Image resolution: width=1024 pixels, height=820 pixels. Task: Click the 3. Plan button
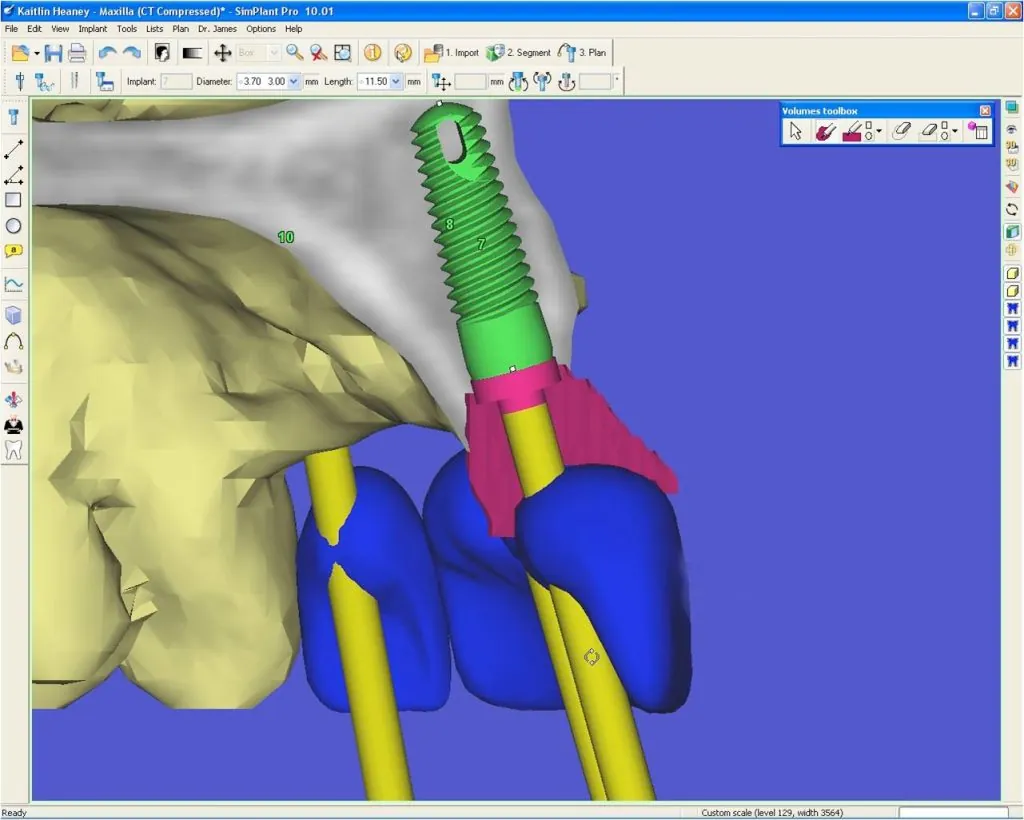pos(582,53)
